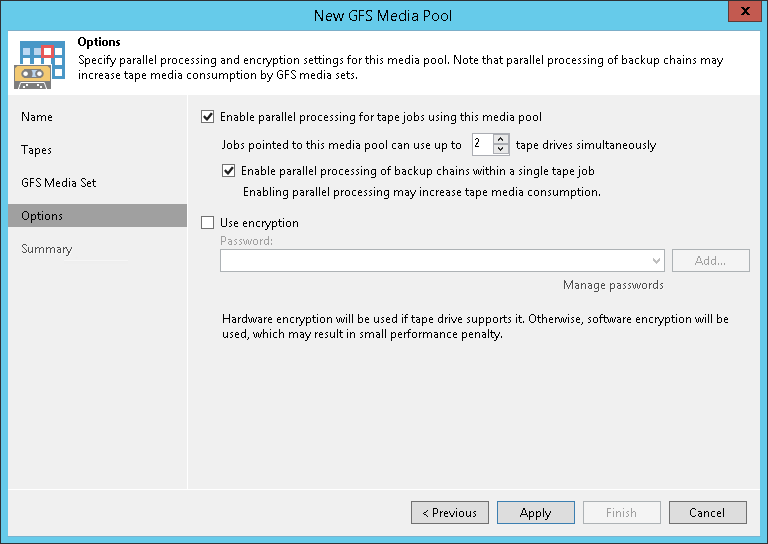The height and width of the screenshot is (544, 768).
Task: Select the Options step in sidebar
Action: (42, 216)
